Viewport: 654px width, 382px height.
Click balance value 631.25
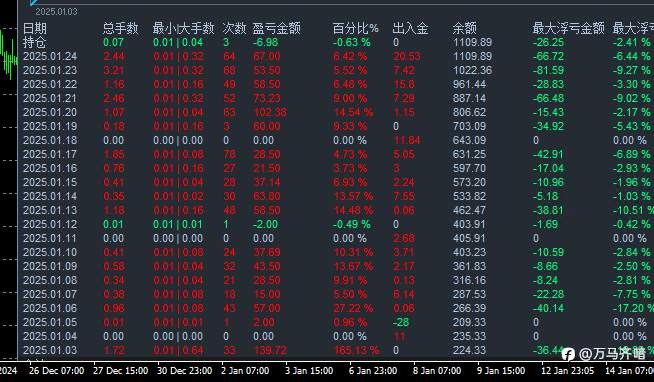click(x=469, y=154)
